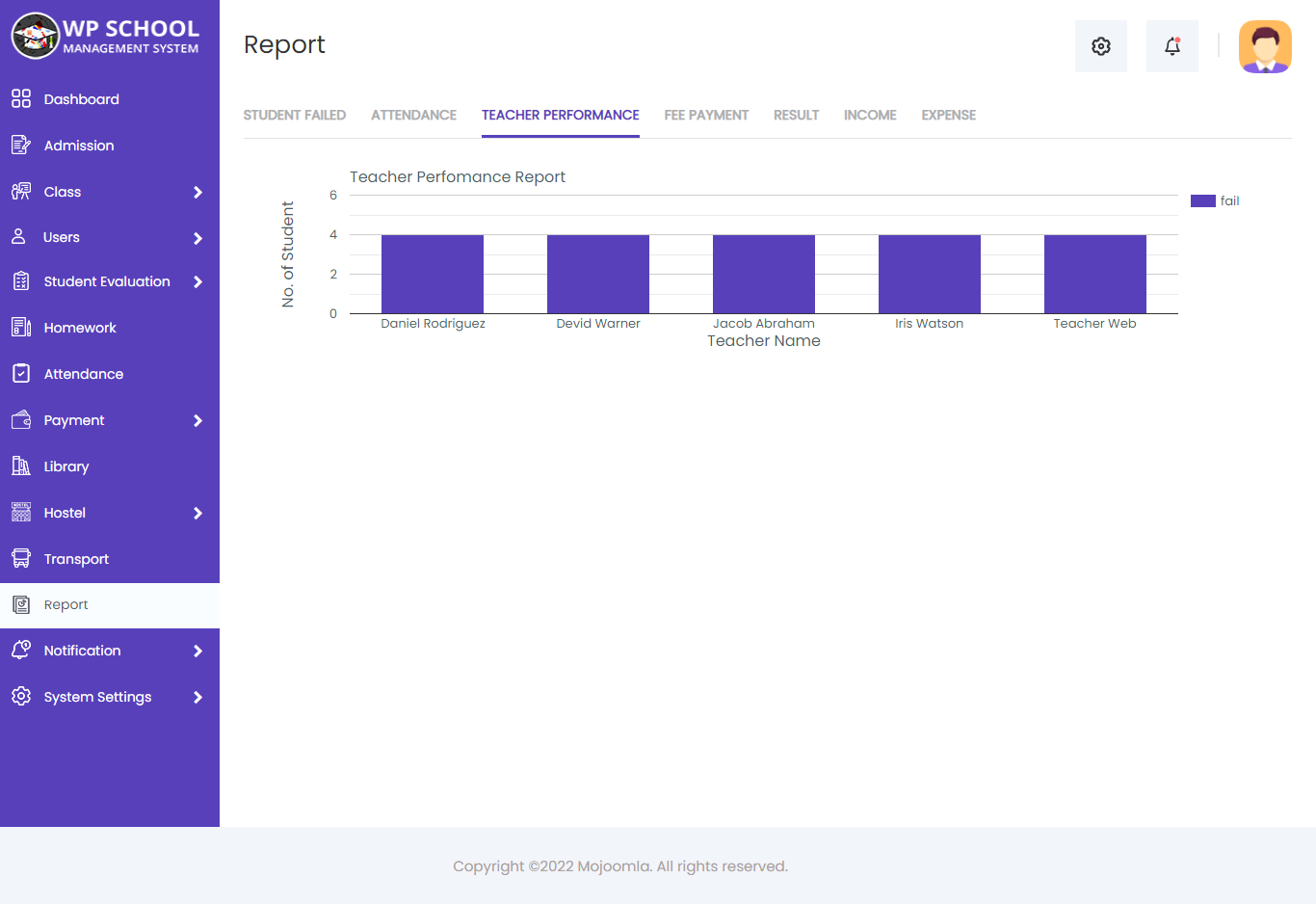Click the Library books icon
1316x905 pixels.
[x=21, y=466]
